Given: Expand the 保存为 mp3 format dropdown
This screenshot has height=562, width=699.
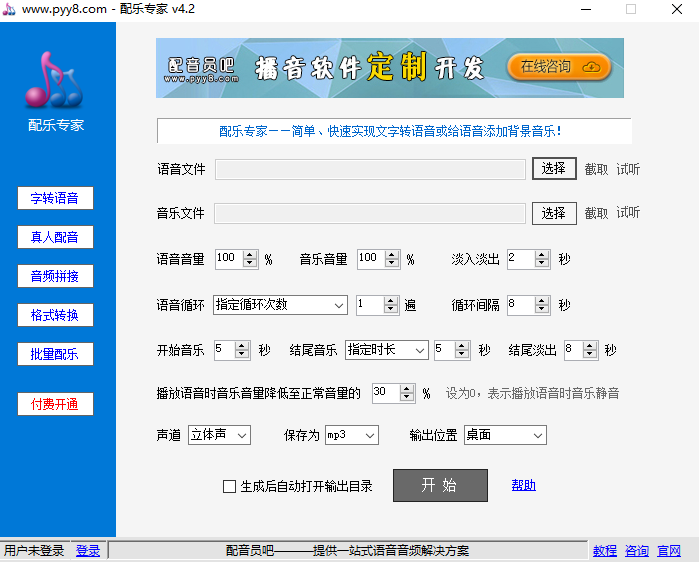Looking at the screenshot, I should pos(370,435).
